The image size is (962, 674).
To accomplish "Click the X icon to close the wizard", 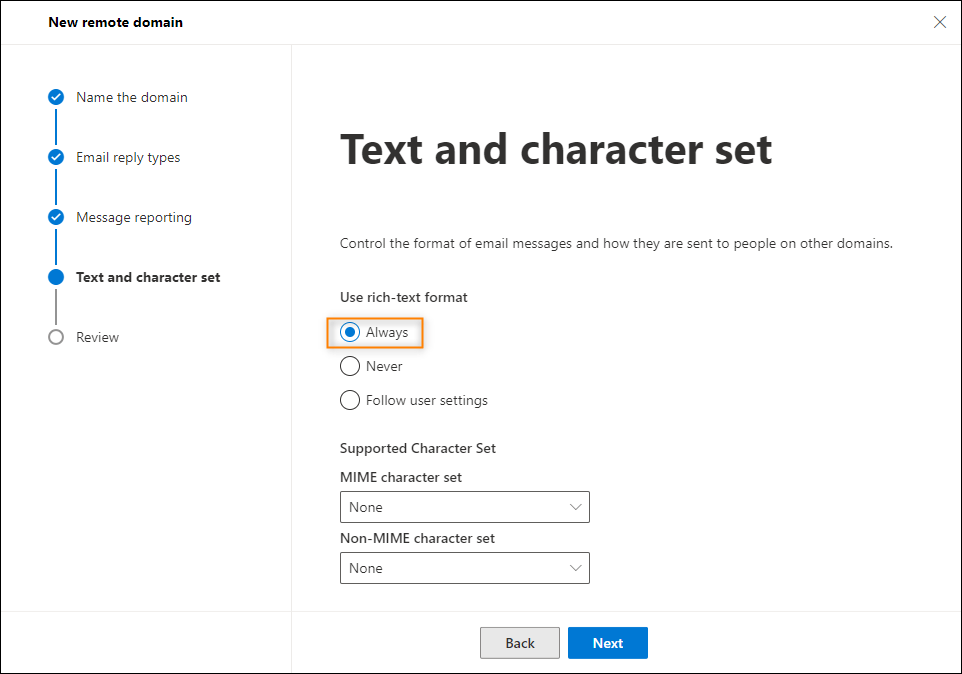I will coord(939,21).
